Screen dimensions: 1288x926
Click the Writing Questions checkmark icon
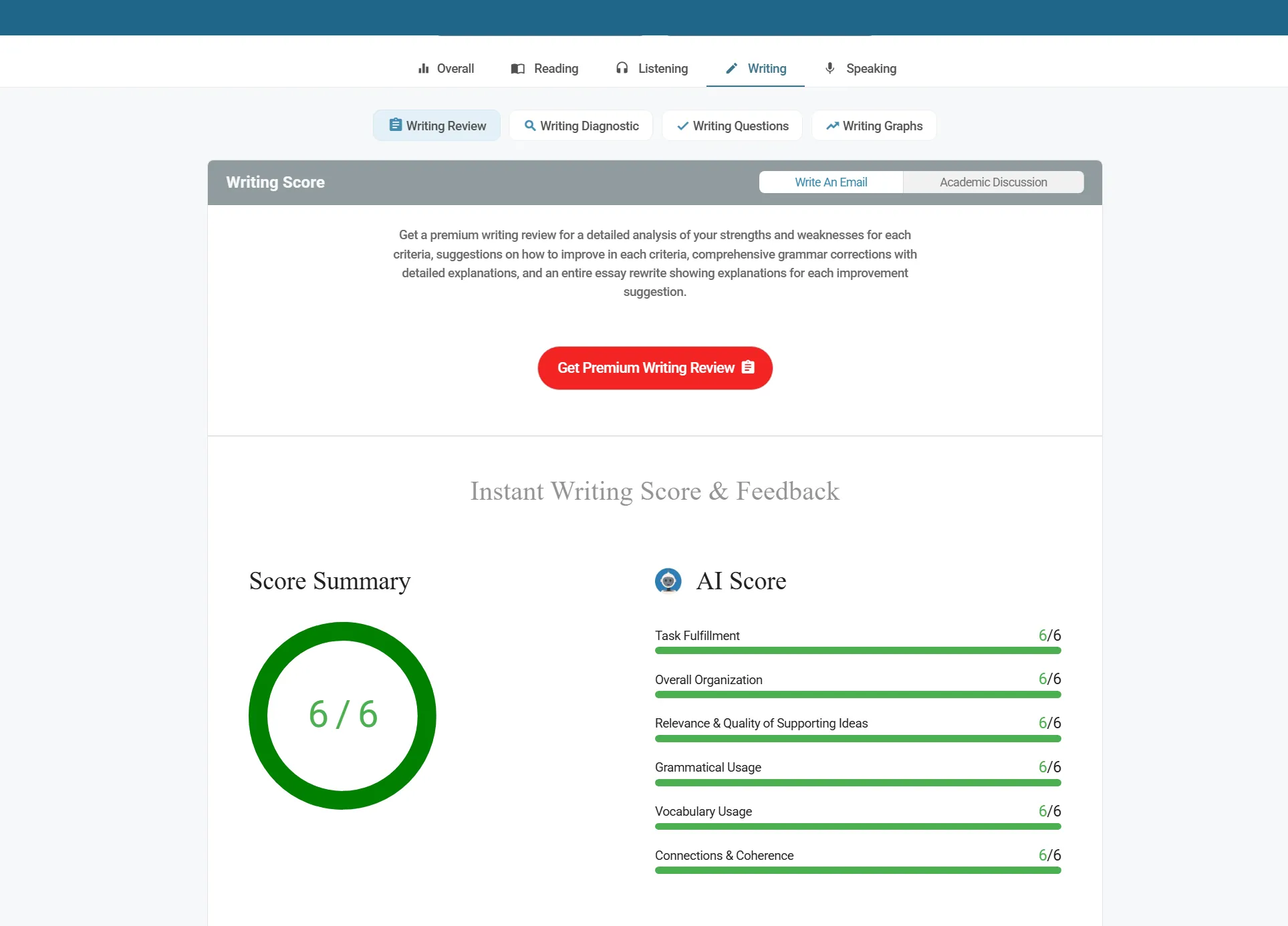(x=682, y=126)
